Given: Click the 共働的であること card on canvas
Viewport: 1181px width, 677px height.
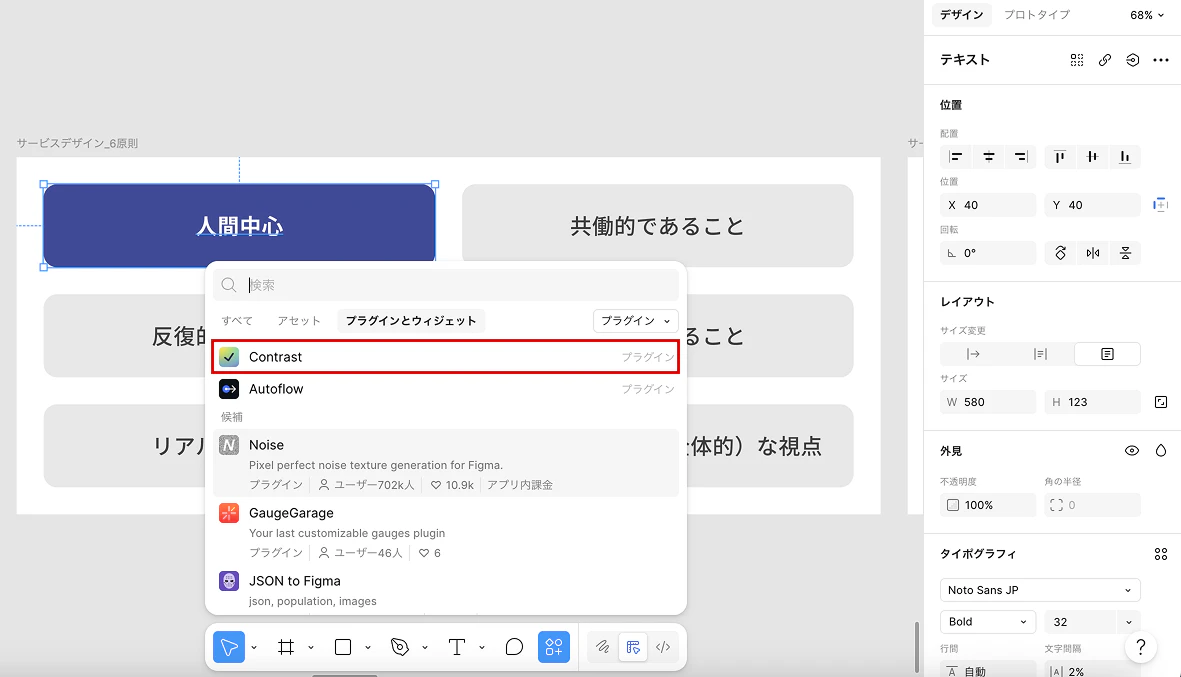Looking at the screenshot, I should coord(658,226).
